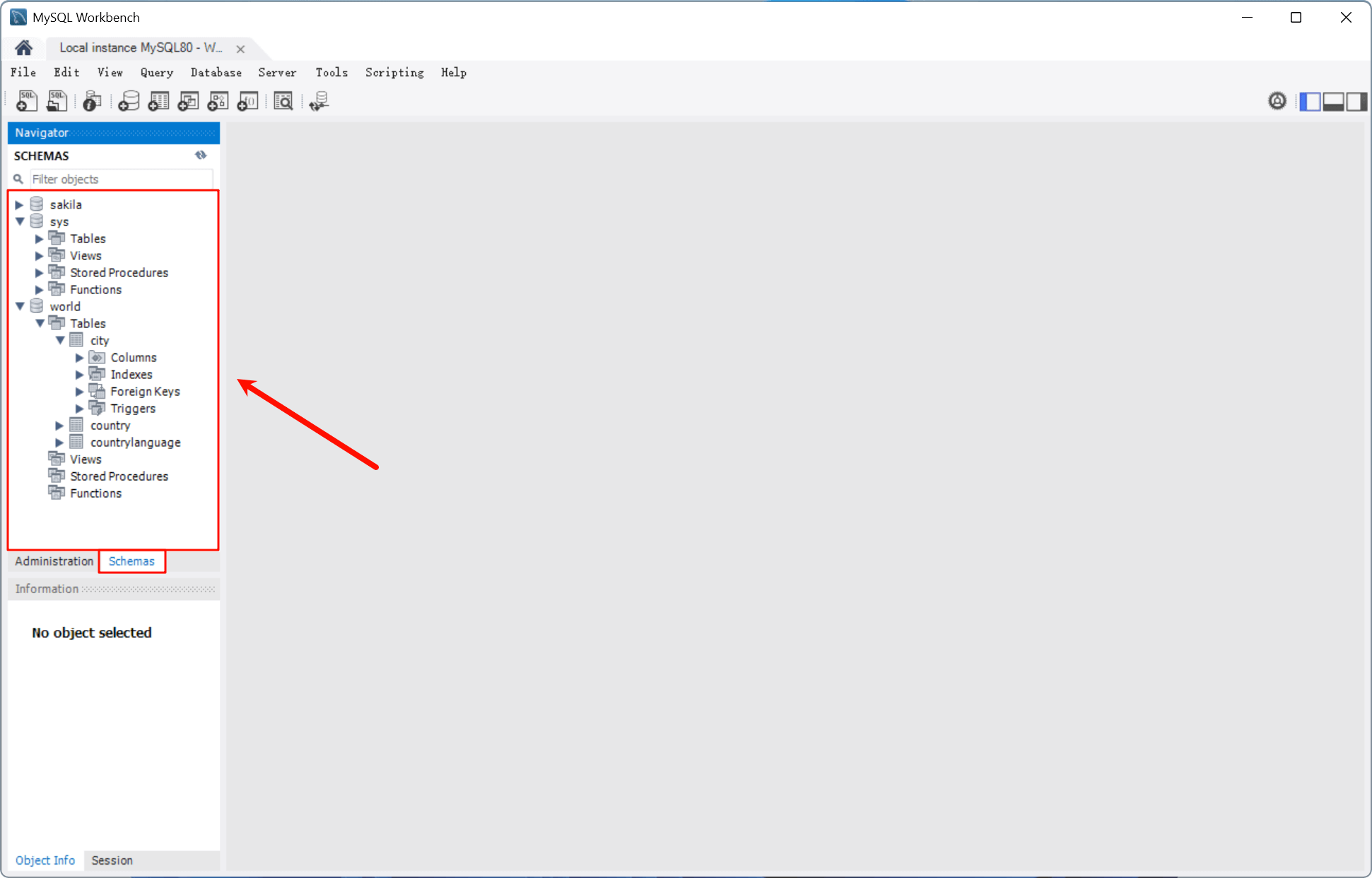Image resolution: width=1372 pixels, height=878 pixels.
Task: Create a new schema icon
Action: [129, 101]
